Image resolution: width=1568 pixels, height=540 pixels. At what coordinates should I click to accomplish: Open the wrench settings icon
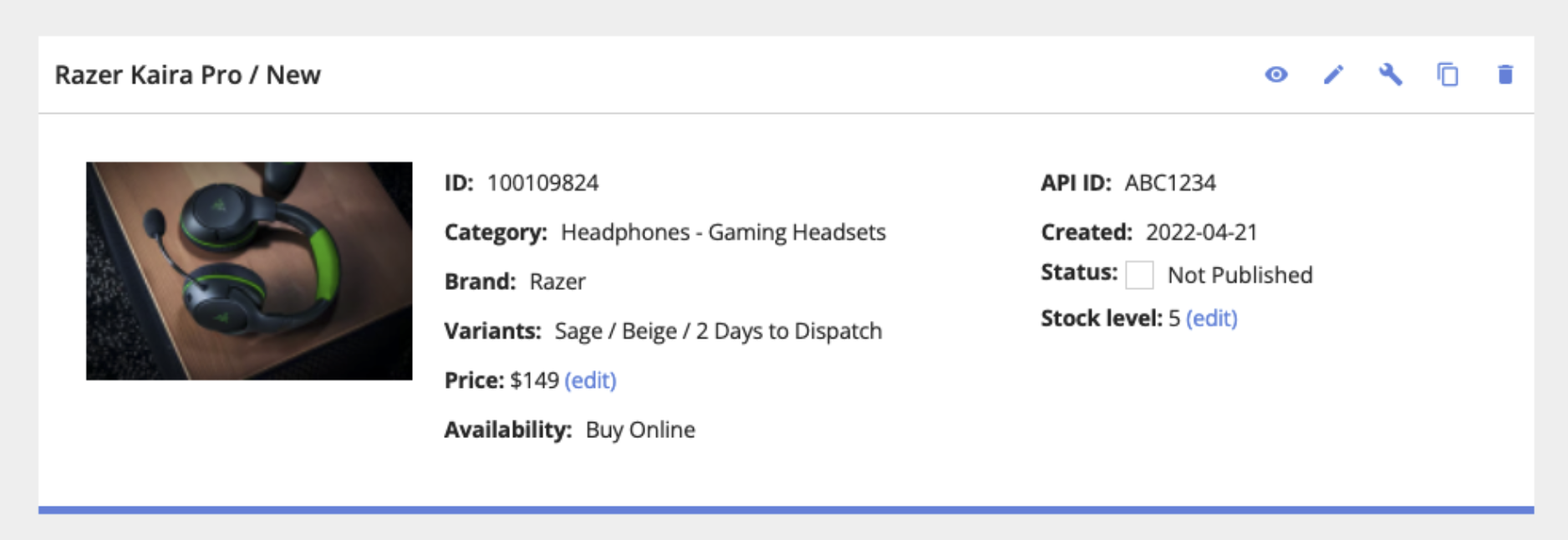click(x=1390, y=74)
